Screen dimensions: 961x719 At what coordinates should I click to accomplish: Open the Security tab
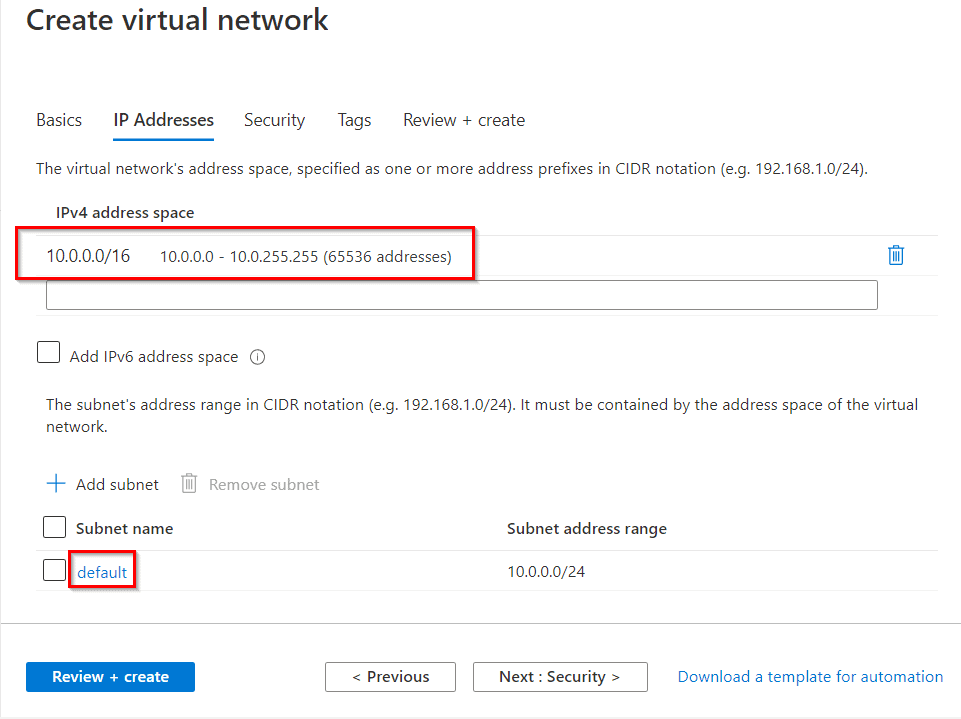pyautogui.click(x=274, y=120)
